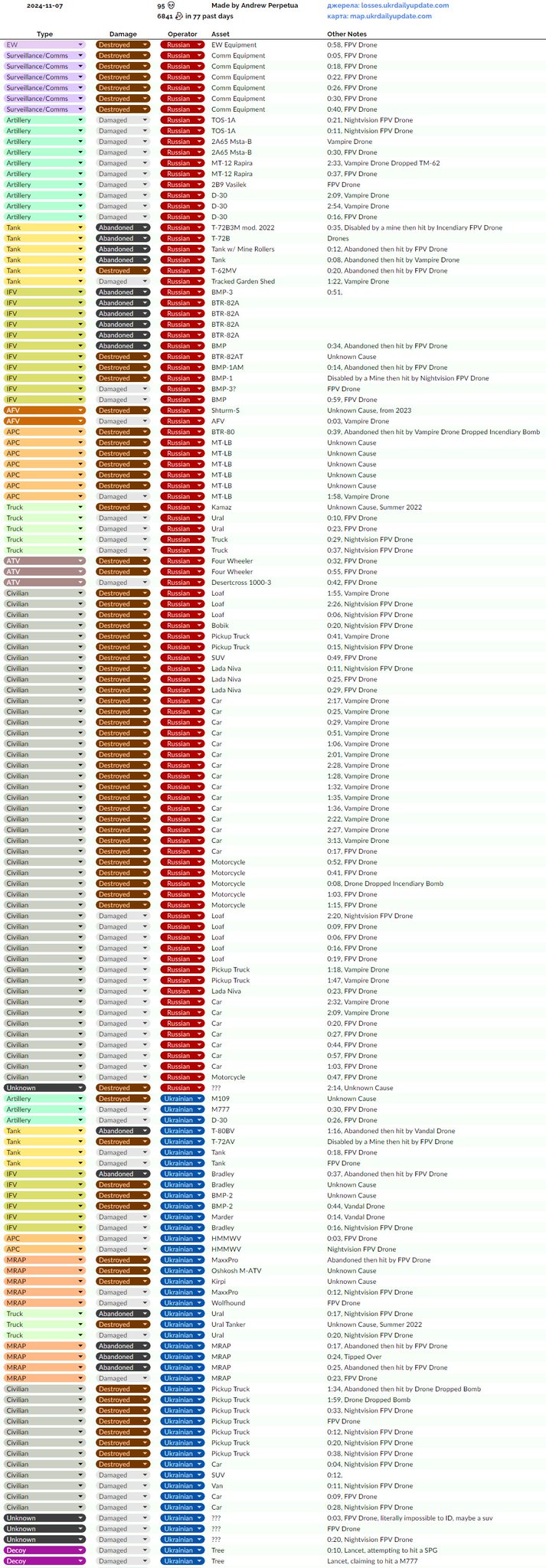546x1568 pixels.
Task: Click the Ural Tanker asset cell
Action: pyautogui.click(x=229, y=1325)
